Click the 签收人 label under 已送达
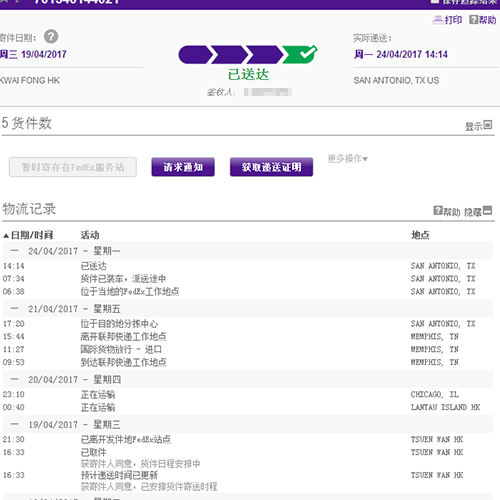The image size is (500, 500). pyautogui.click(x=221, y=92)
